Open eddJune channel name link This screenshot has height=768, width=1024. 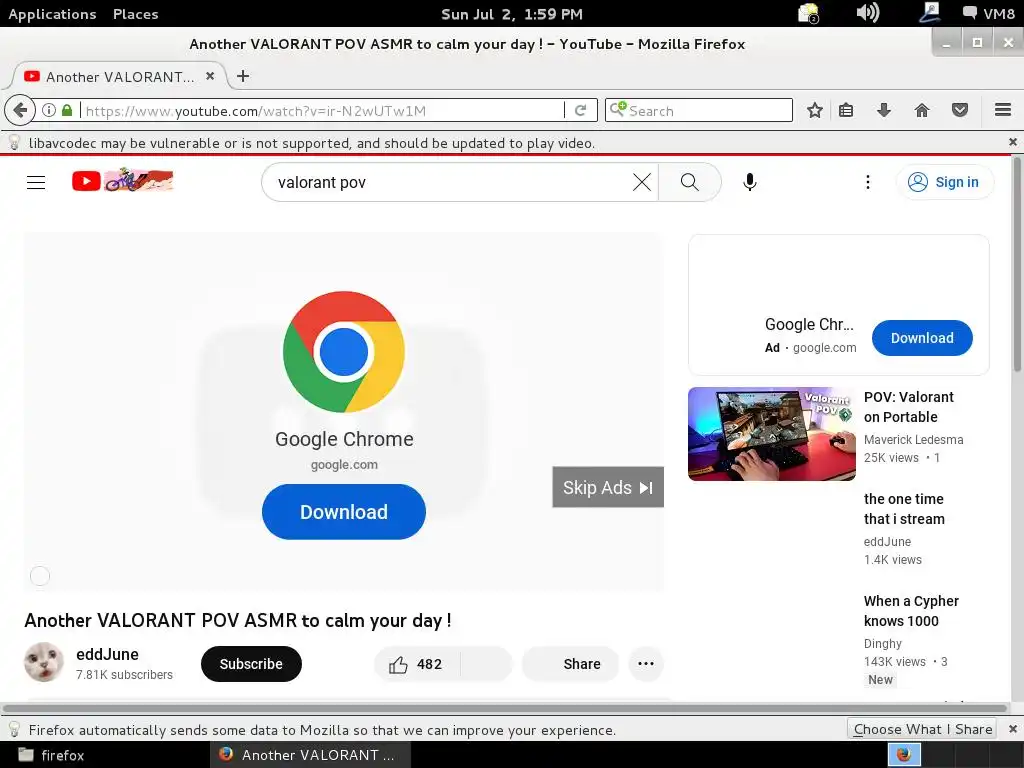pyautogui.click(x=107, y=654)
